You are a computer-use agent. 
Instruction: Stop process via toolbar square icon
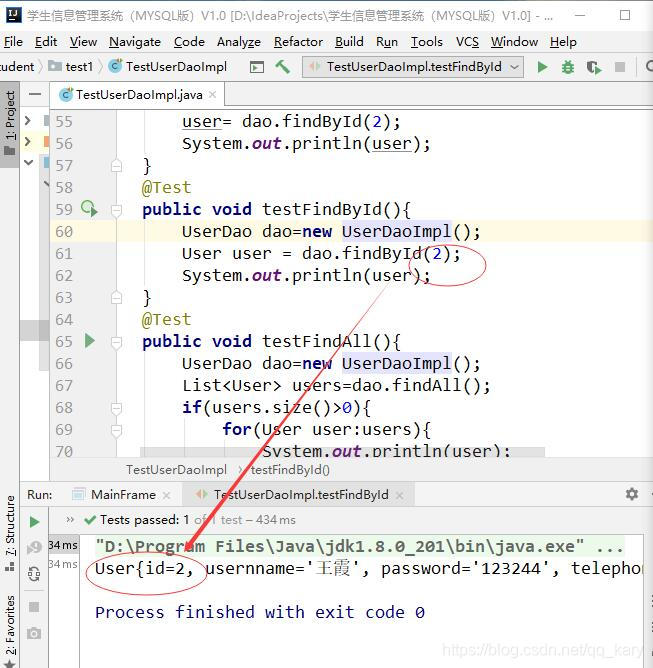tap(620, 67)
